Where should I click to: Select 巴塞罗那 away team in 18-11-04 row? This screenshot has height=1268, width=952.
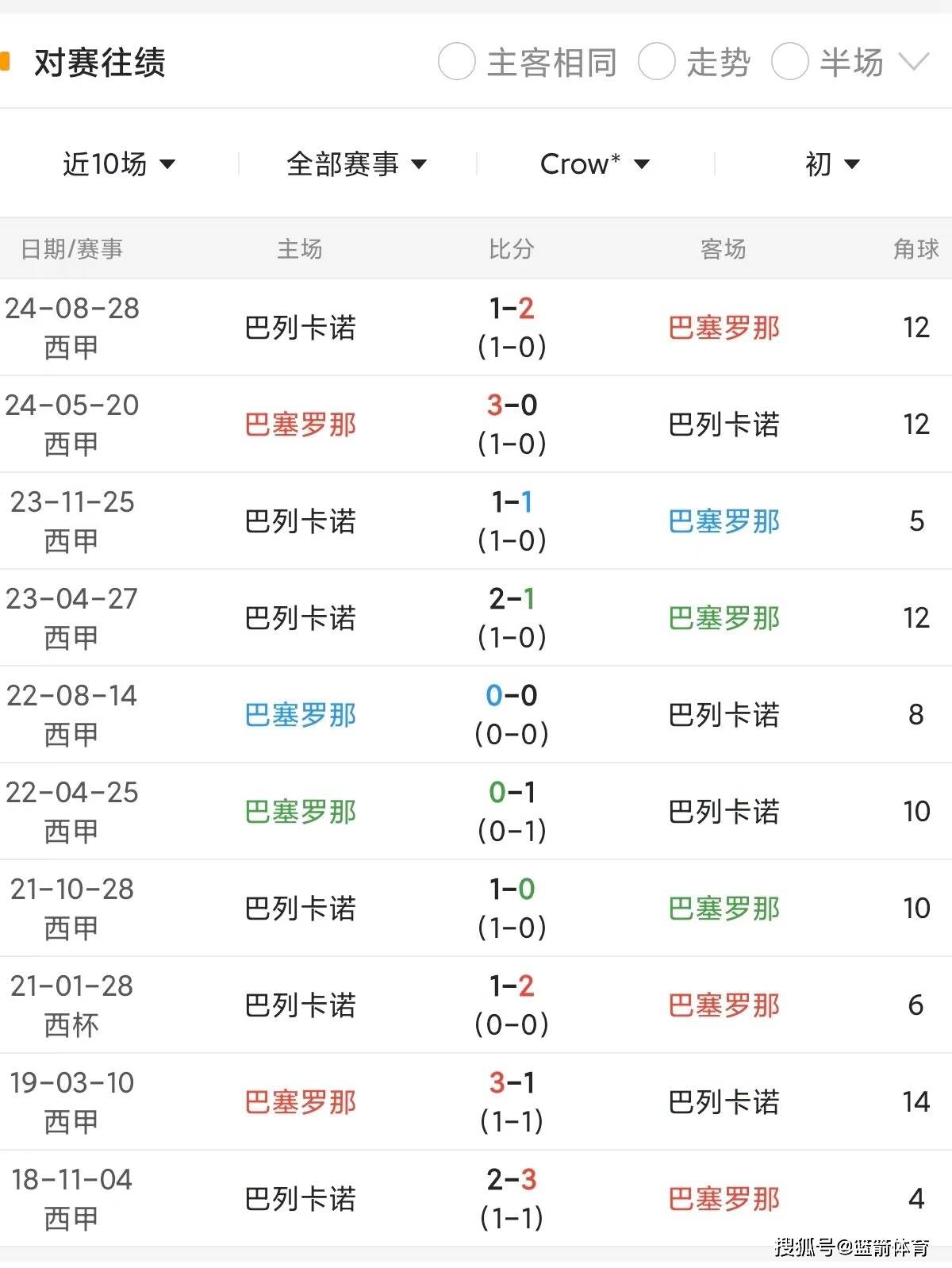(723, 1198)
